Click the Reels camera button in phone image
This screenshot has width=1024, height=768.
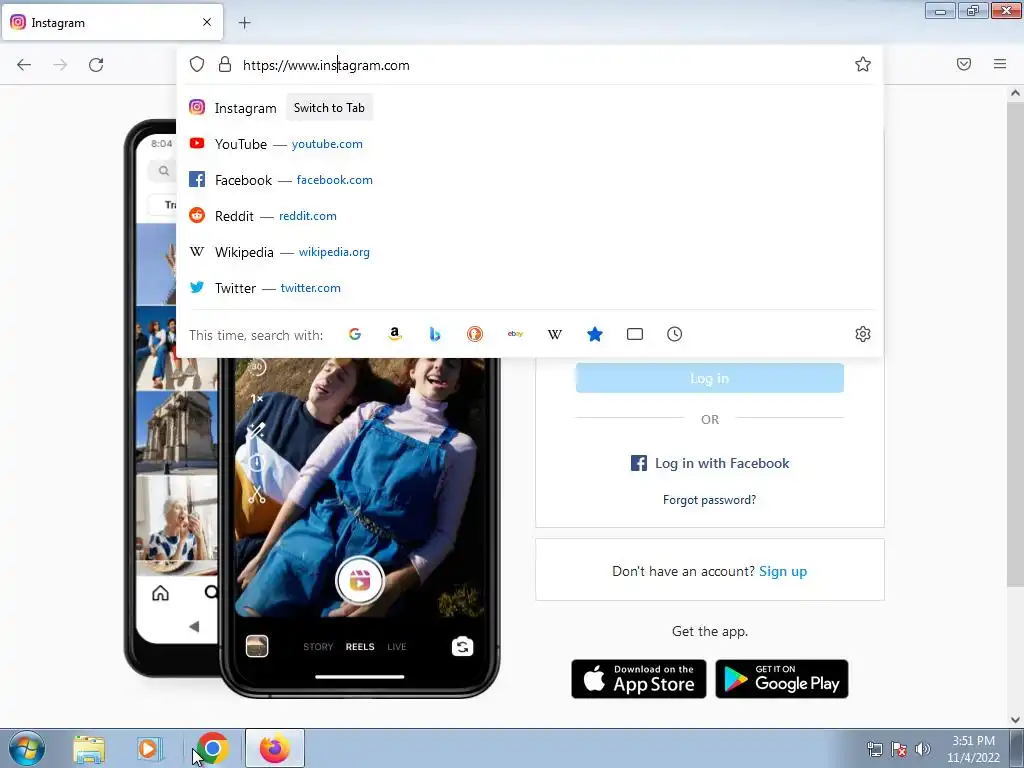point(359,581)
